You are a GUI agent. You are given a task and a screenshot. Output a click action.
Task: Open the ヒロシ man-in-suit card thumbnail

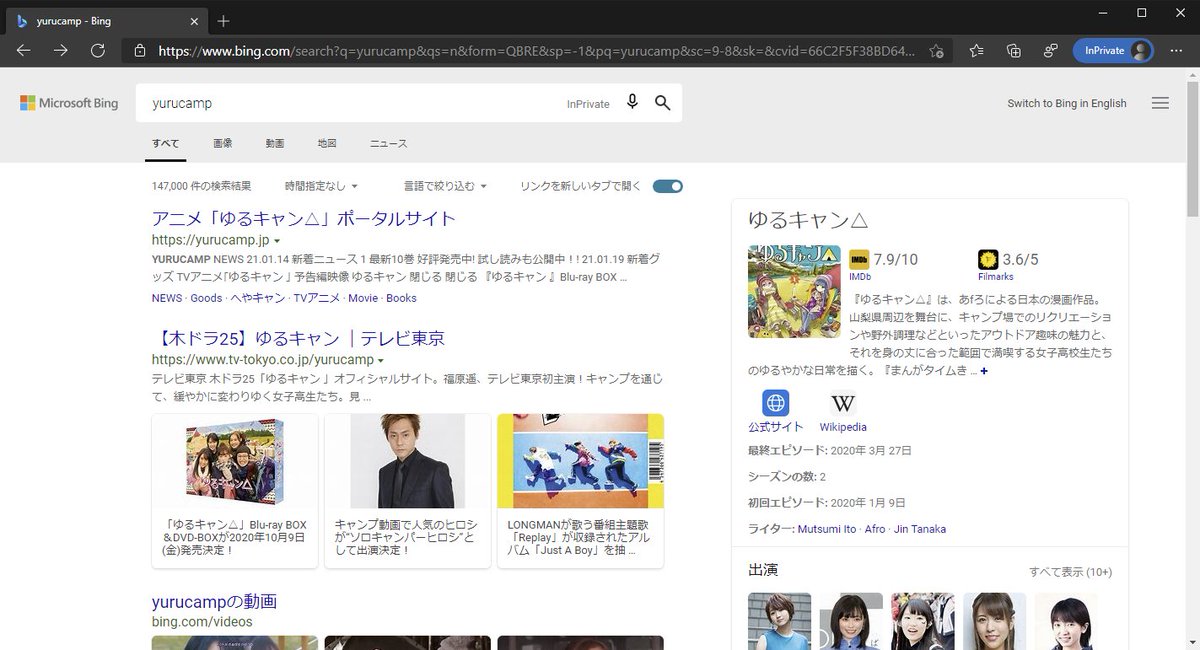[x=408, y=462]
